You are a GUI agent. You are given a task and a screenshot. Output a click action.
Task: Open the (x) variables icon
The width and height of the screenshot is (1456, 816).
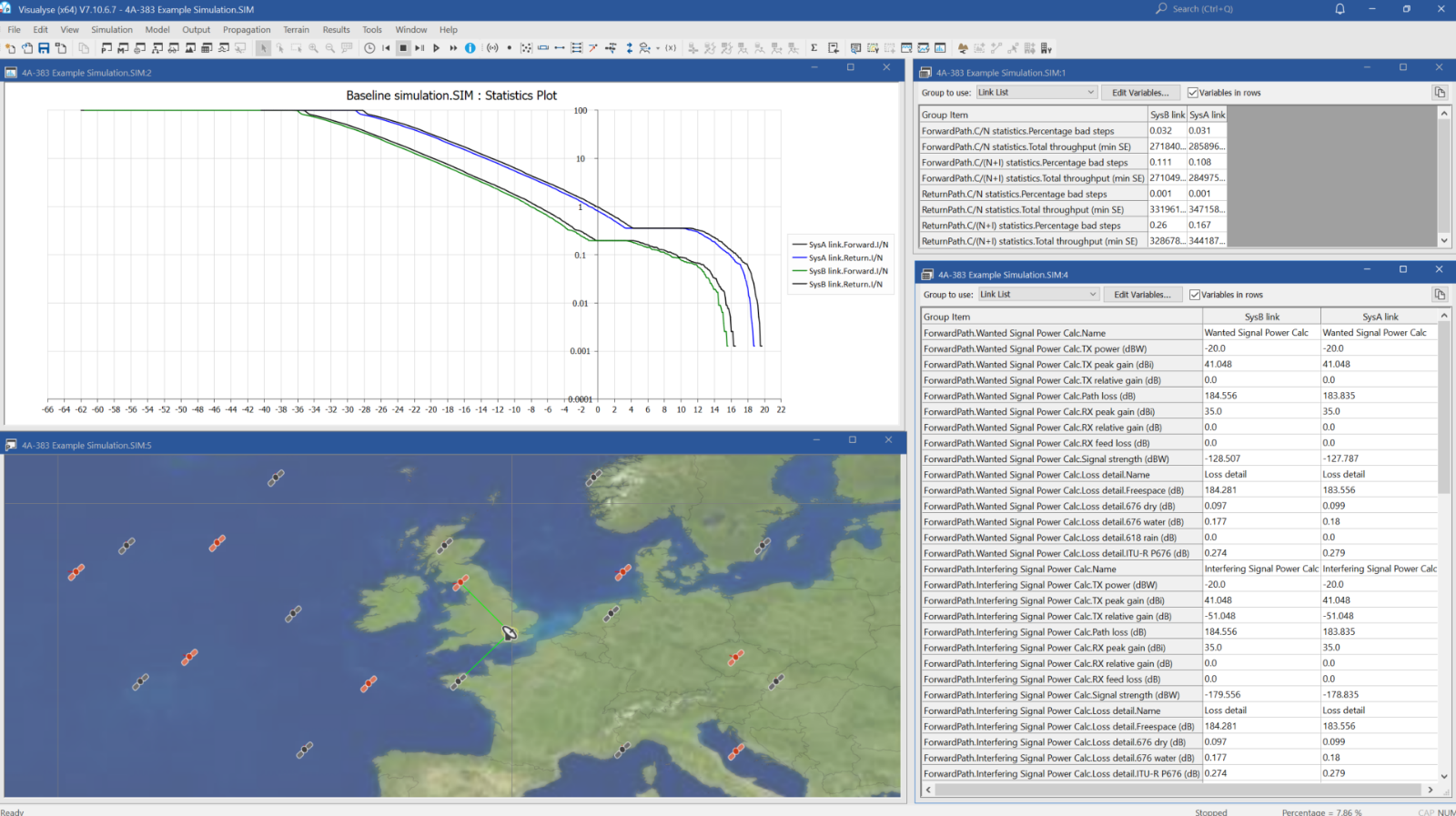(x=671, y=48)
